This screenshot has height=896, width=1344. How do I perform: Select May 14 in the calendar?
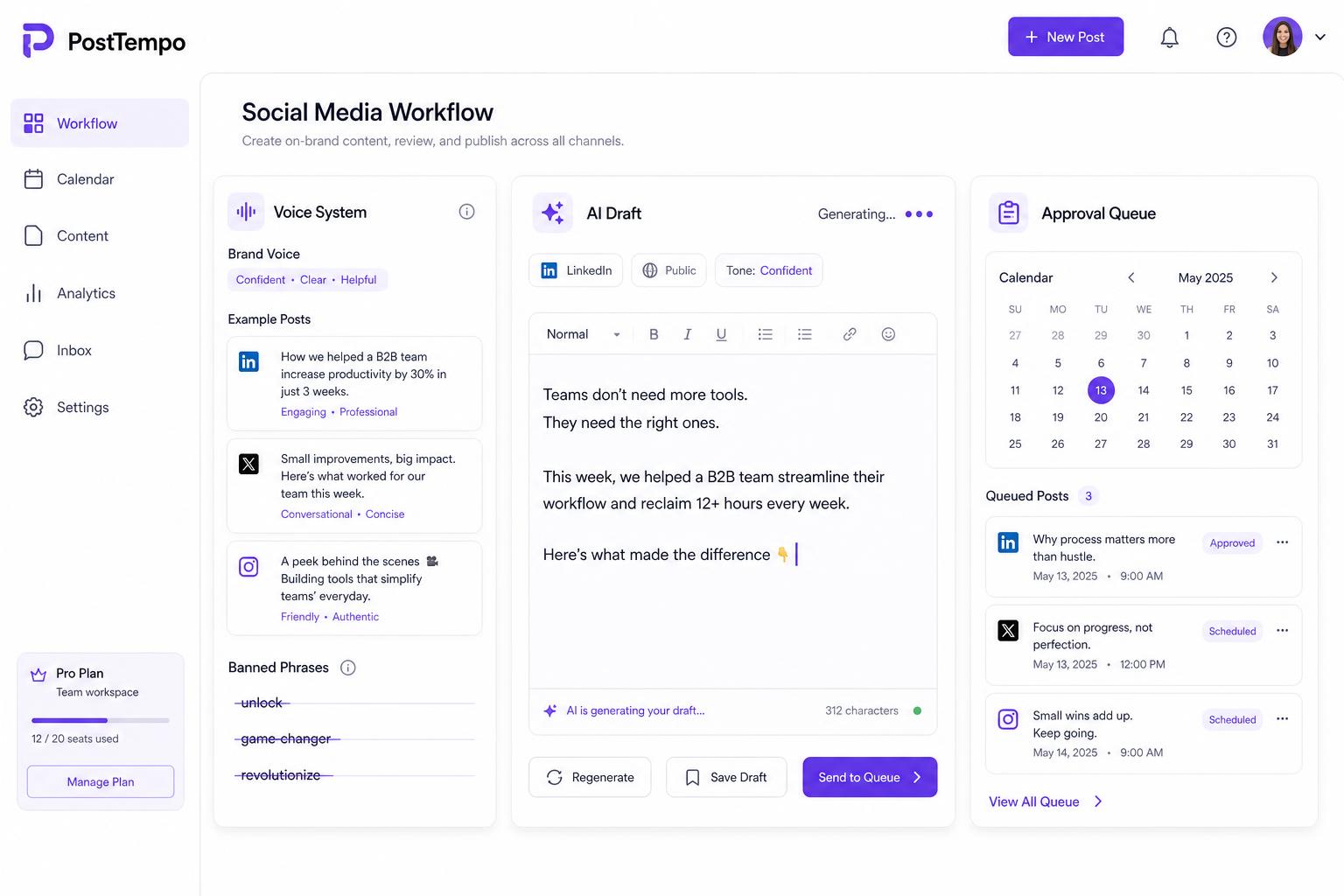pyautogui.click(x=1144, y=390)
